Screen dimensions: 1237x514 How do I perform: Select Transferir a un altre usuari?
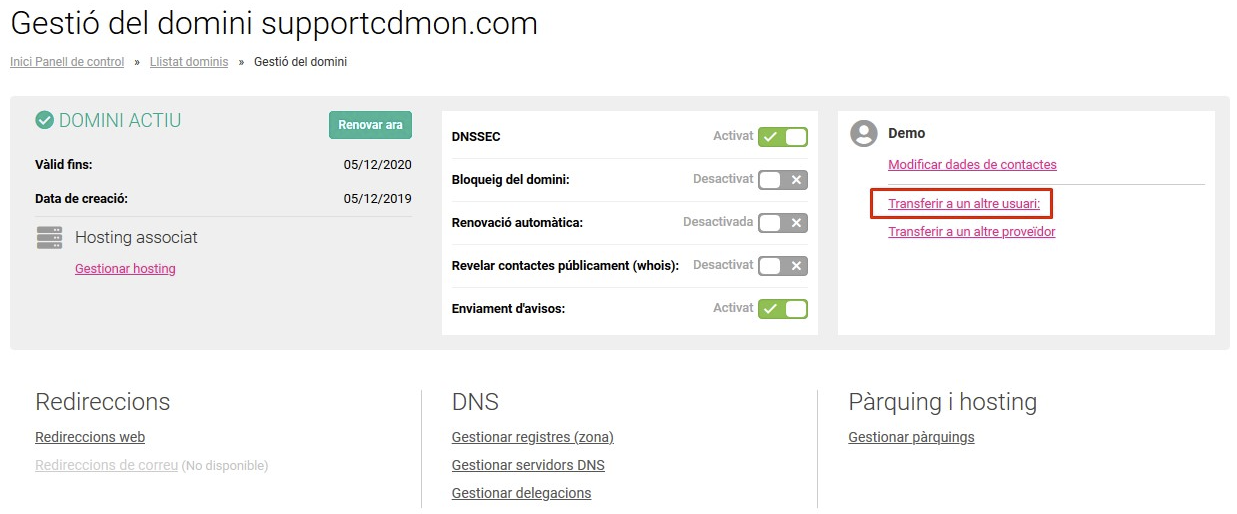click(x=964, y=205)
